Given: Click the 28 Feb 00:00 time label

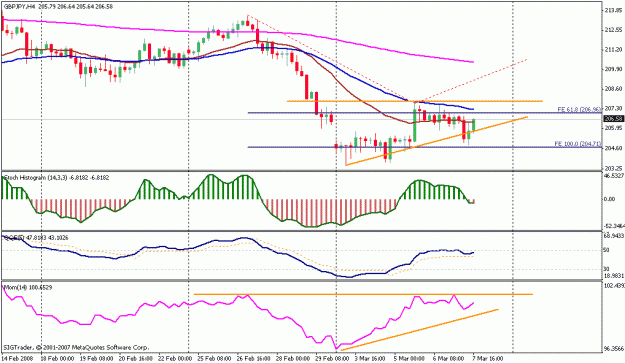Looking at the screenshot, I should pyautogui.click(x=293, y=359).
